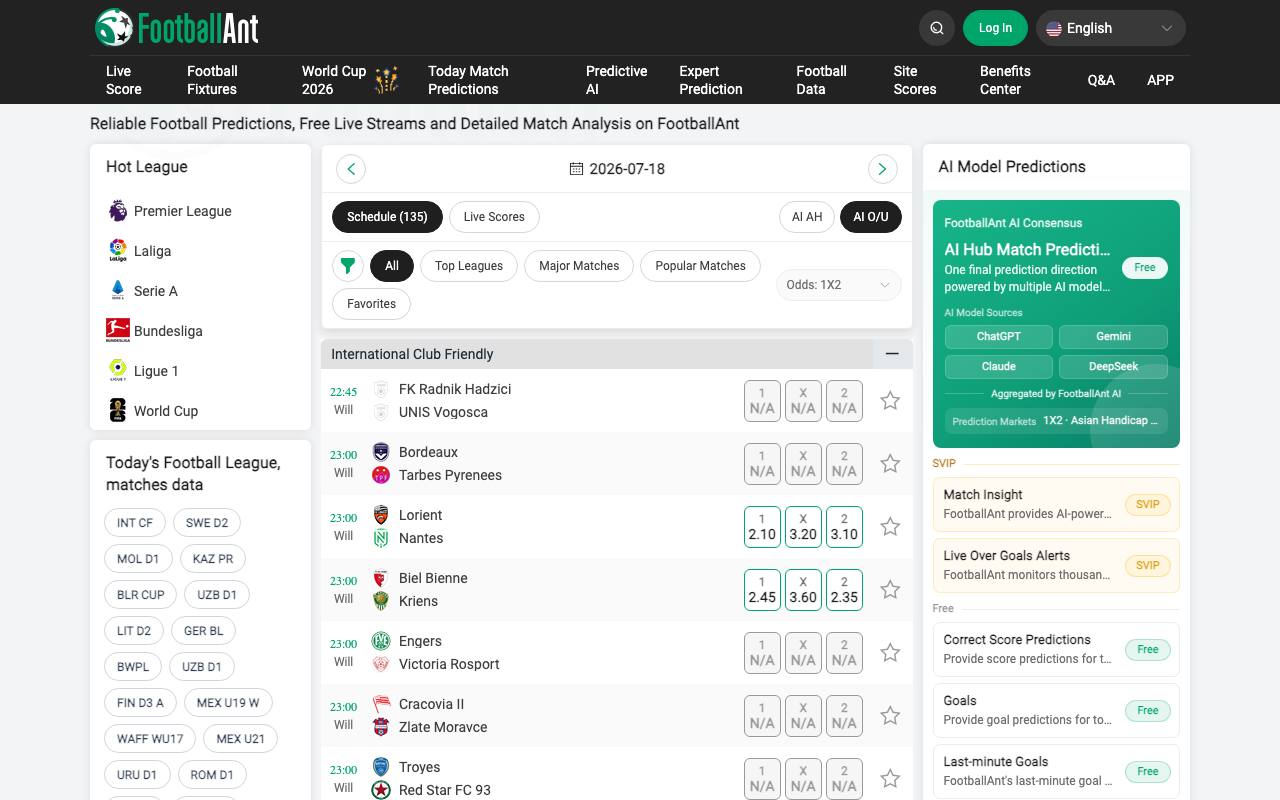The width and height of the screenshot is (1280, 800).
Task: Open the INT CF league tag
Action: tap(135, 523)
